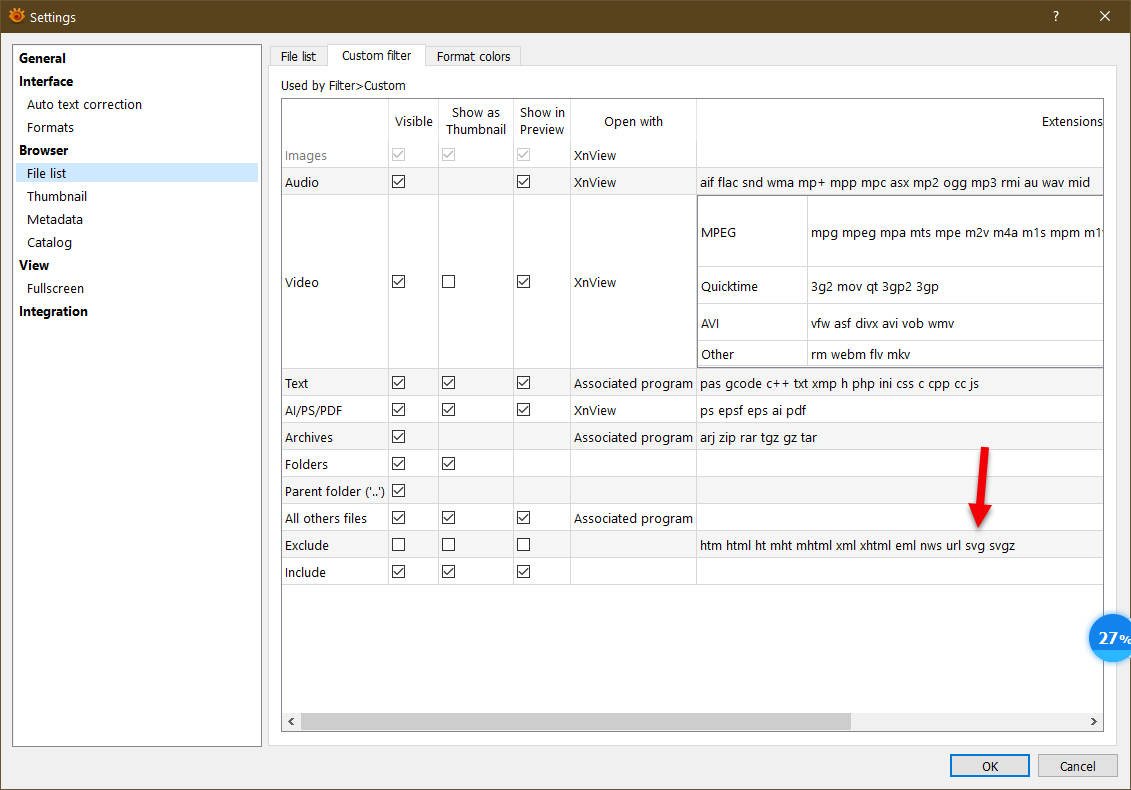Click the horizontal scrollbar left arrow
The height and width of the screenshot is (790, 1131).
[x=291, y=722]
